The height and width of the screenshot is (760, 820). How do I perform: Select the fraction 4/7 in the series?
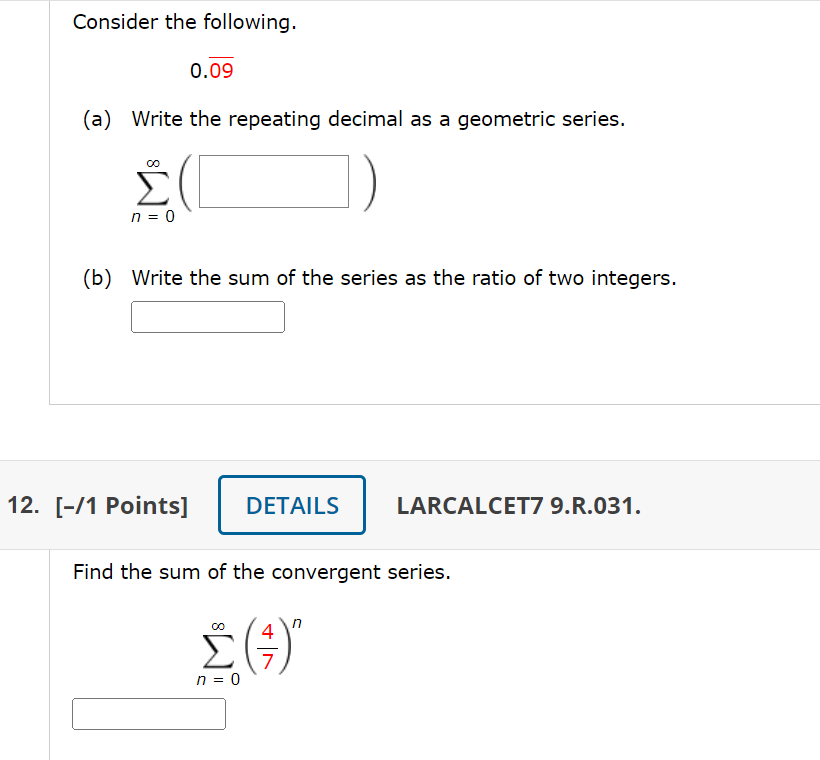[268, 648]
